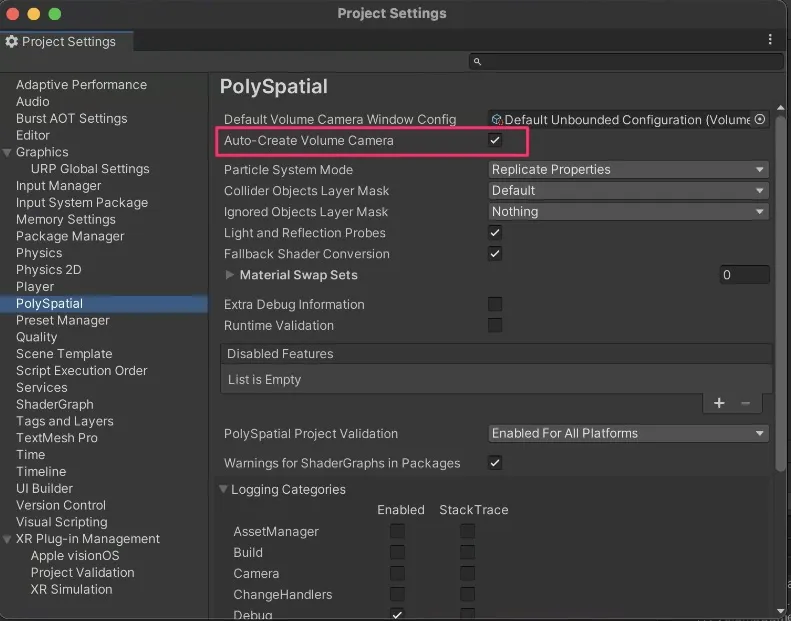Enable Extra Debug Information checkbox
The image size is (791, 621).
pos(495,304)
